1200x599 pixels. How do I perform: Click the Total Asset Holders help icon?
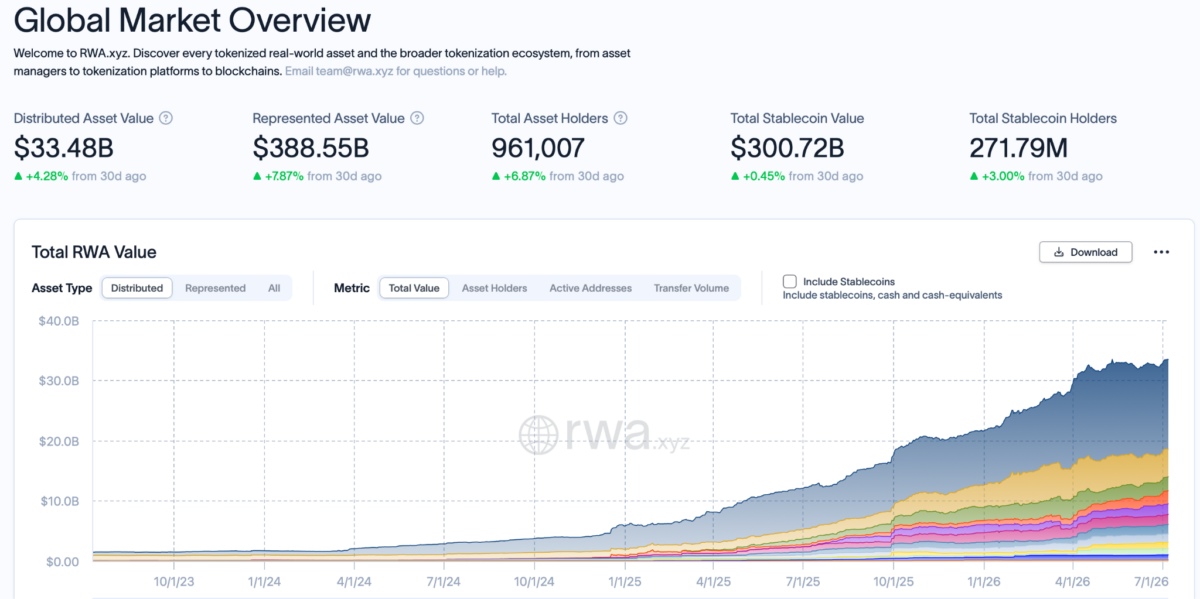click(620, 118)
